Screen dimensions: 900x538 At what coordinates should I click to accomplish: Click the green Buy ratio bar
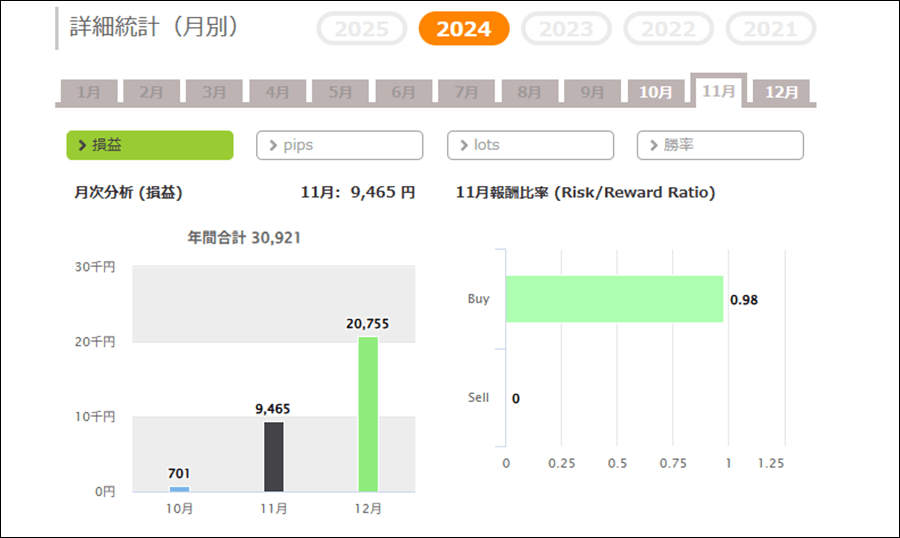(x=614, y=299)
